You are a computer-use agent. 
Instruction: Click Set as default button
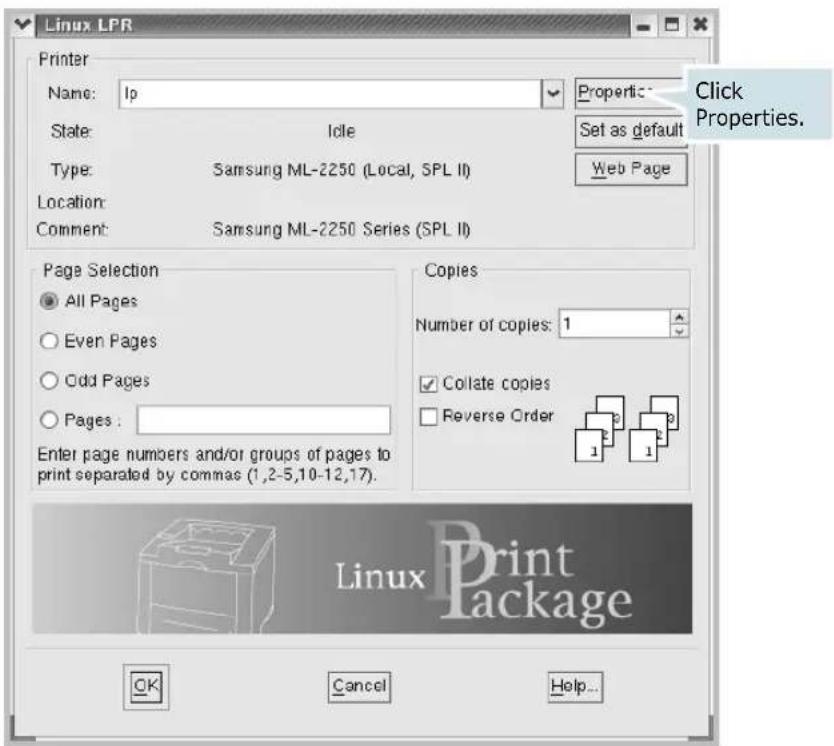click(x=631, y=131)
